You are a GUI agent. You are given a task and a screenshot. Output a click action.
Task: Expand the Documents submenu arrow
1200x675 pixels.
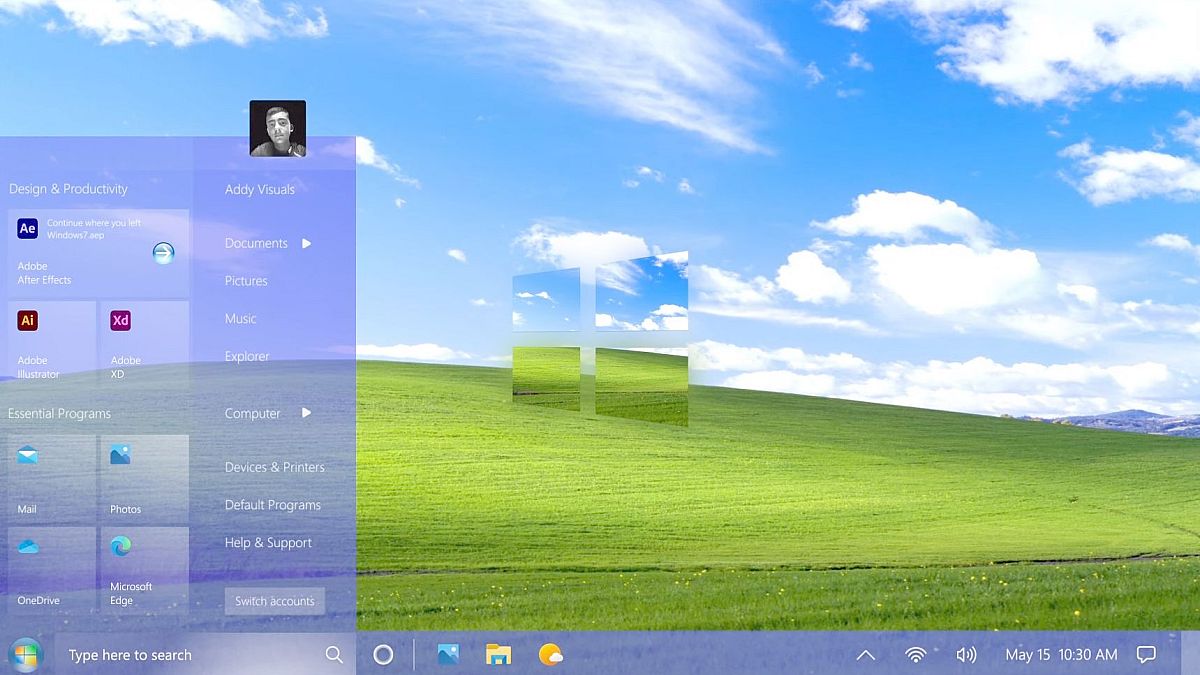pyautogui.click(x=307, y=243)
